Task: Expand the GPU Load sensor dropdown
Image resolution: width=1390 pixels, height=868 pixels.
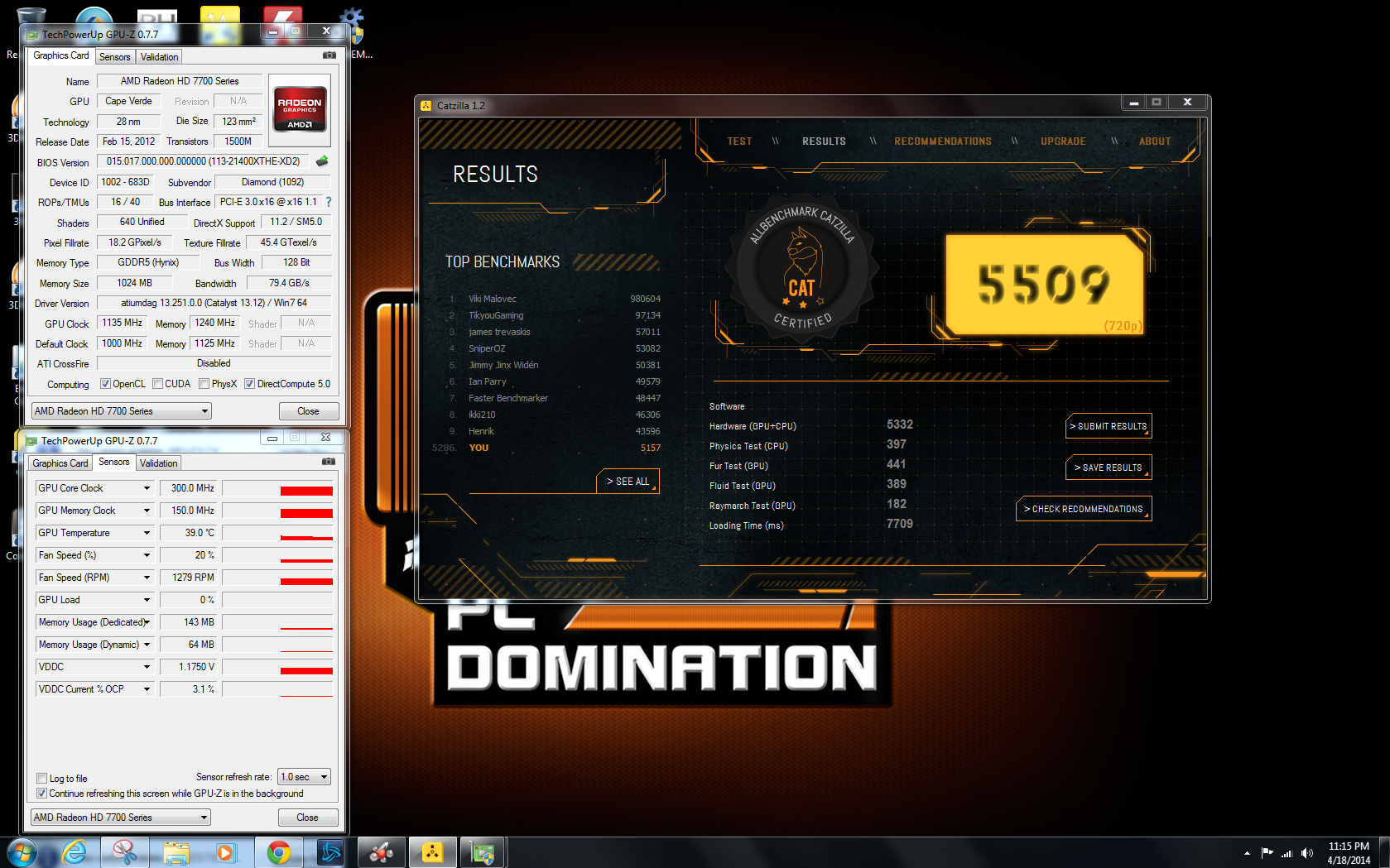Action: pyautogui.click(x=147, y=600)
